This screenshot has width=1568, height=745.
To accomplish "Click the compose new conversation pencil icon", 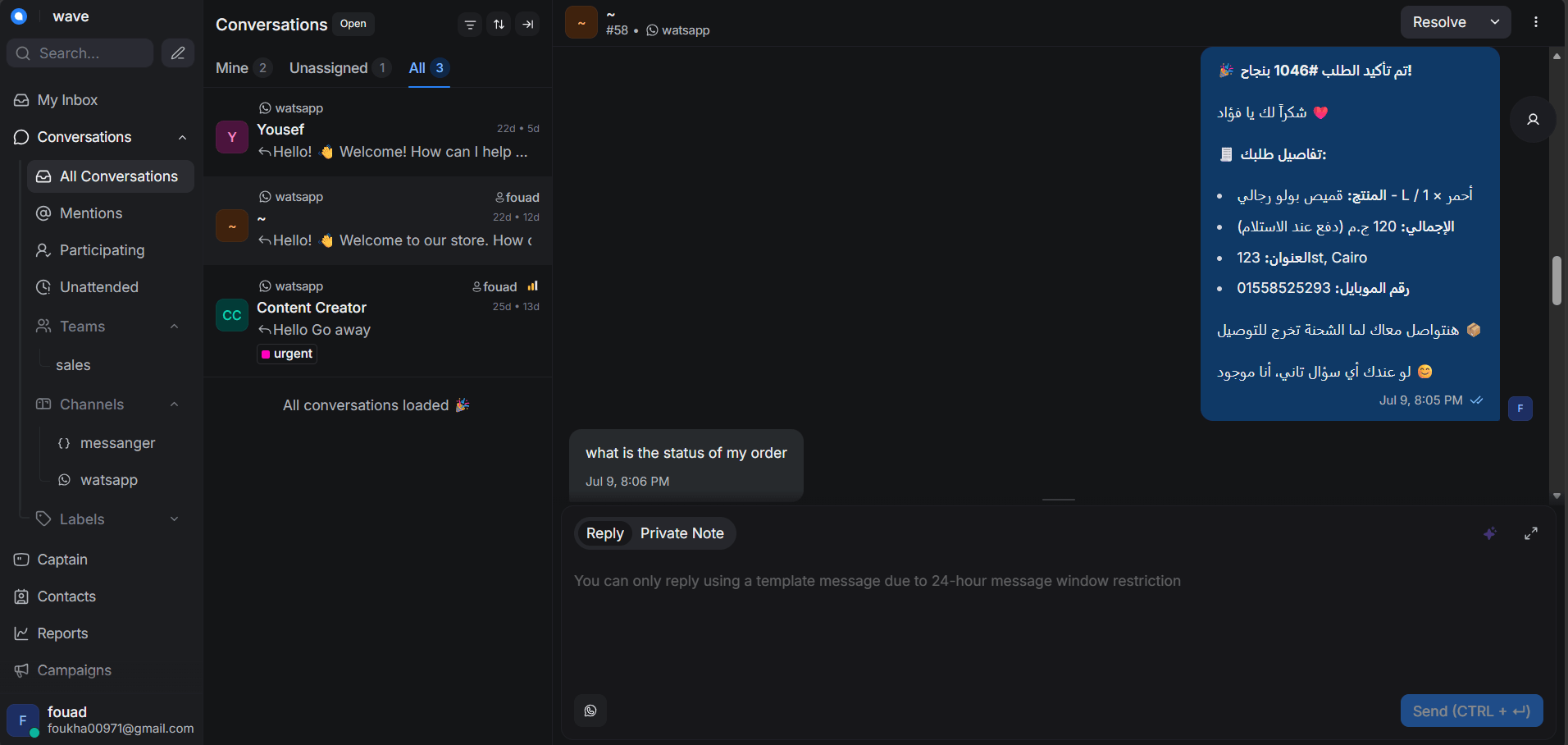I will (177, 53).
